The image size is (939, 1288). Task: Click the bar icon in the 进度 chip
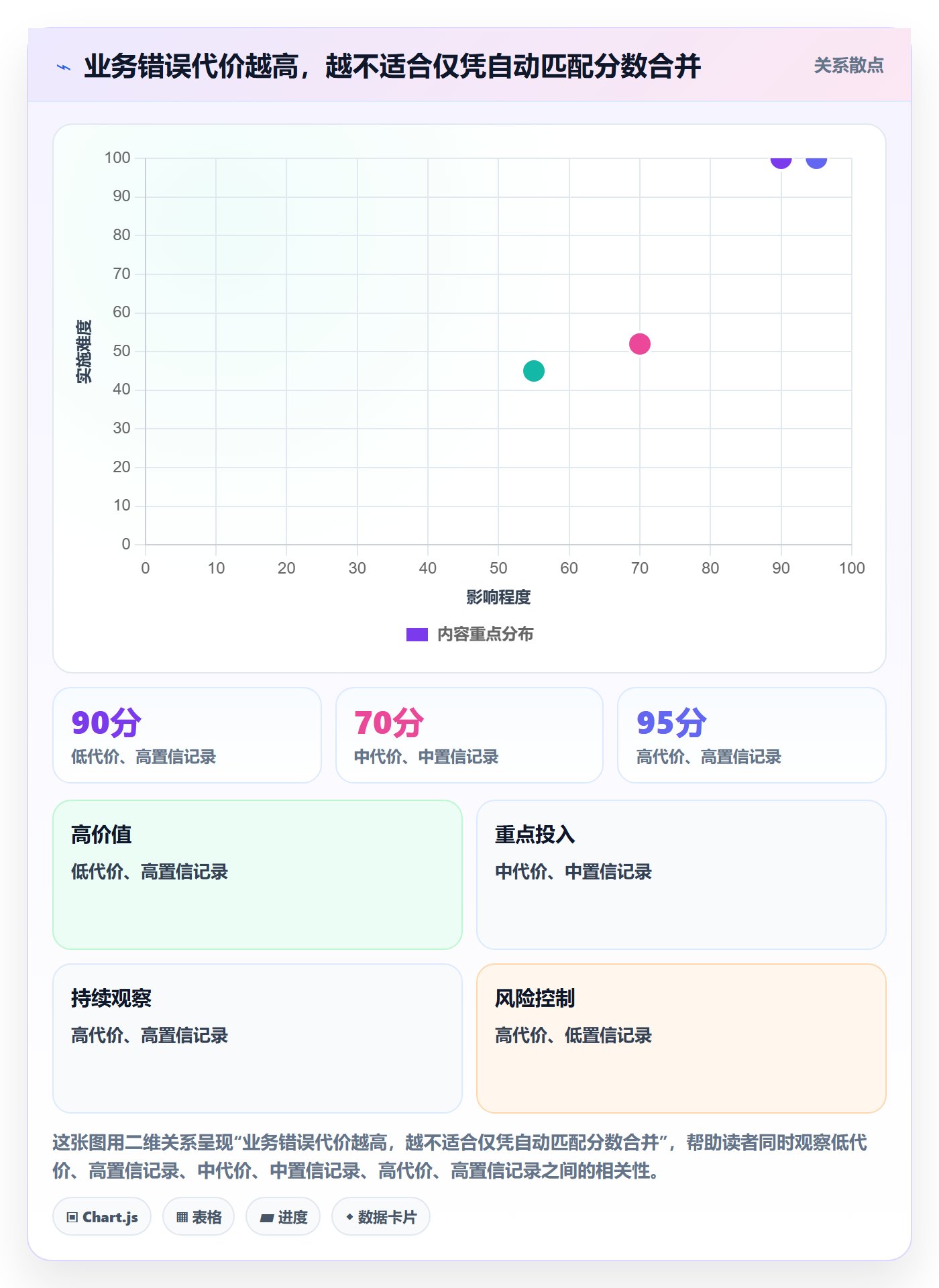[267, 1218]
